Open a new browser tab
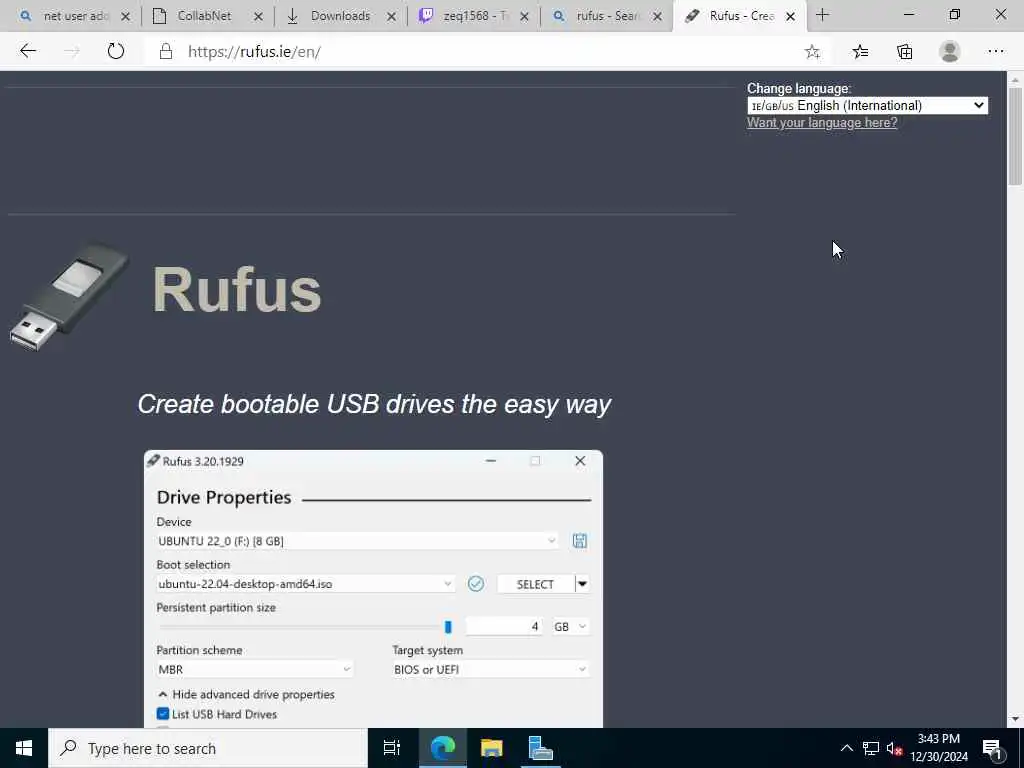Viewport: 1024px width, 768px height. [822, 15]
